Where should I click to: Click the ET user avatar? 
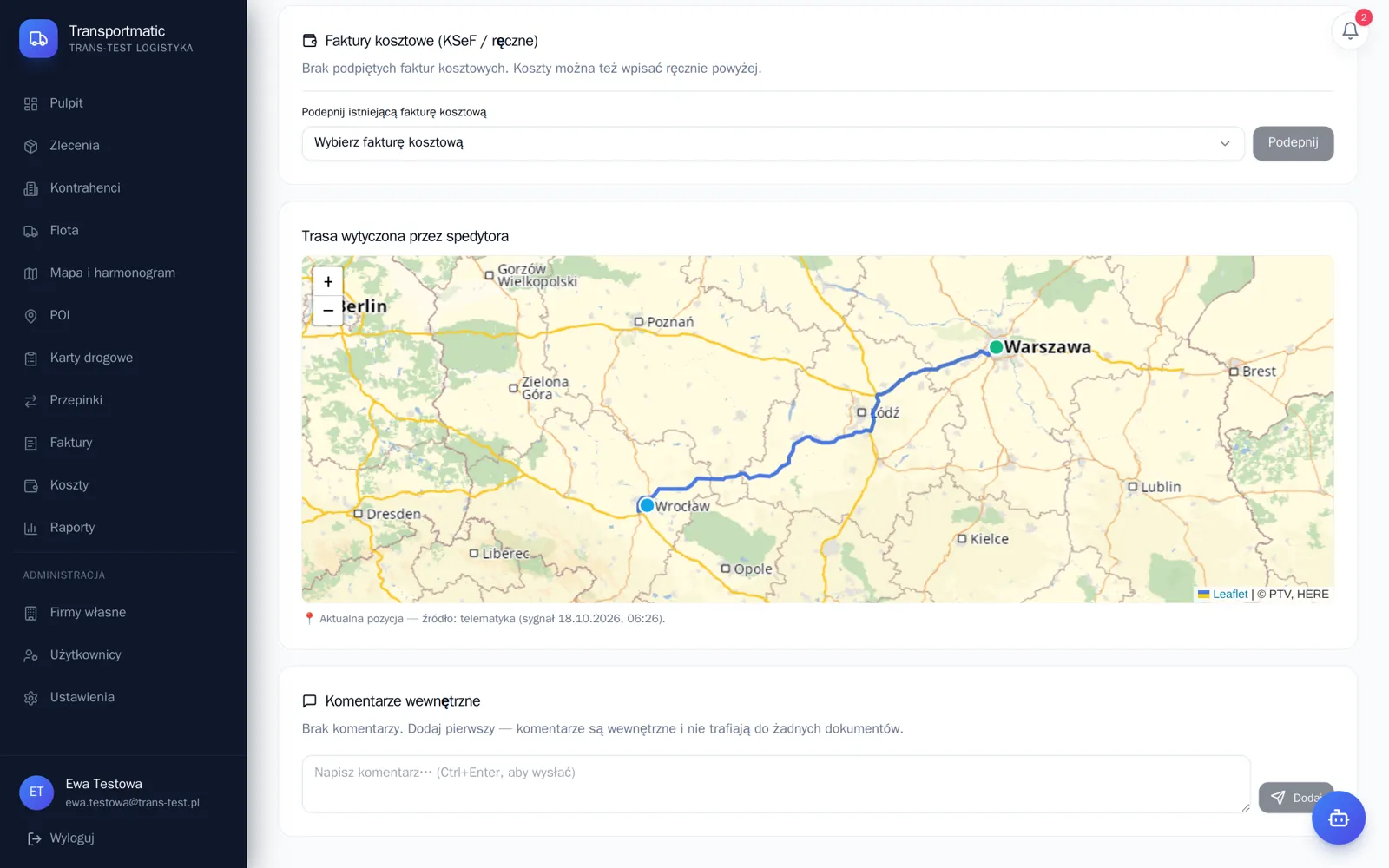click(x=36, y=792)
